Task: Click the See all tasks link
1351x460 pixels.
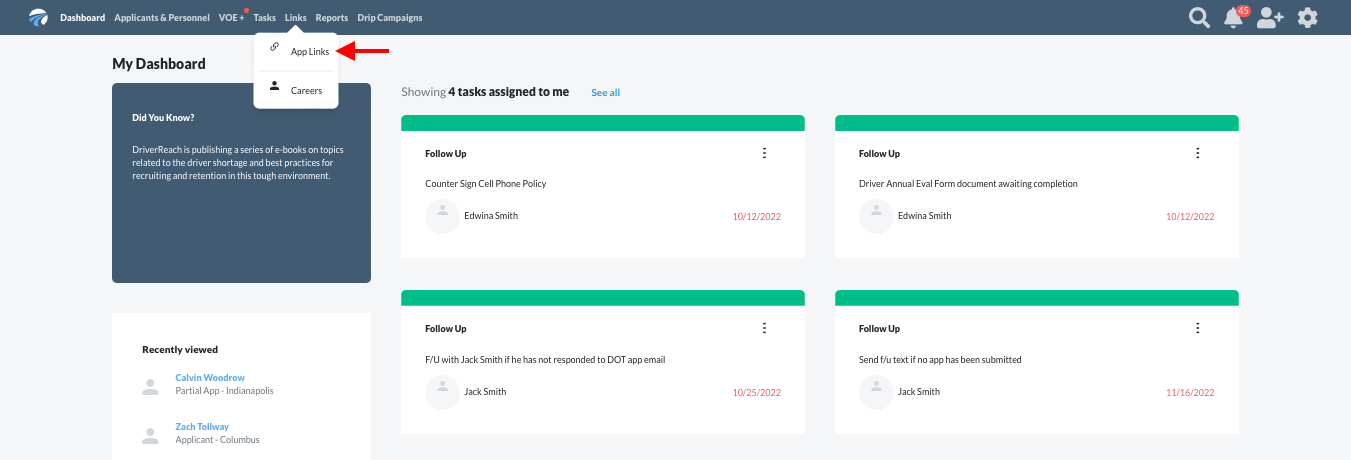Action: (x=605, y=92)
